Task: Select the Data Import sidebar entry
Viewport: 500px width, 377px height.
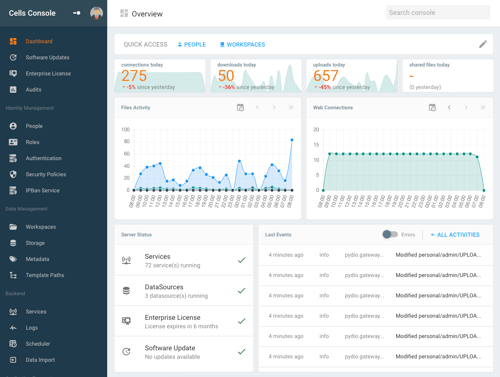Action: 40,360
